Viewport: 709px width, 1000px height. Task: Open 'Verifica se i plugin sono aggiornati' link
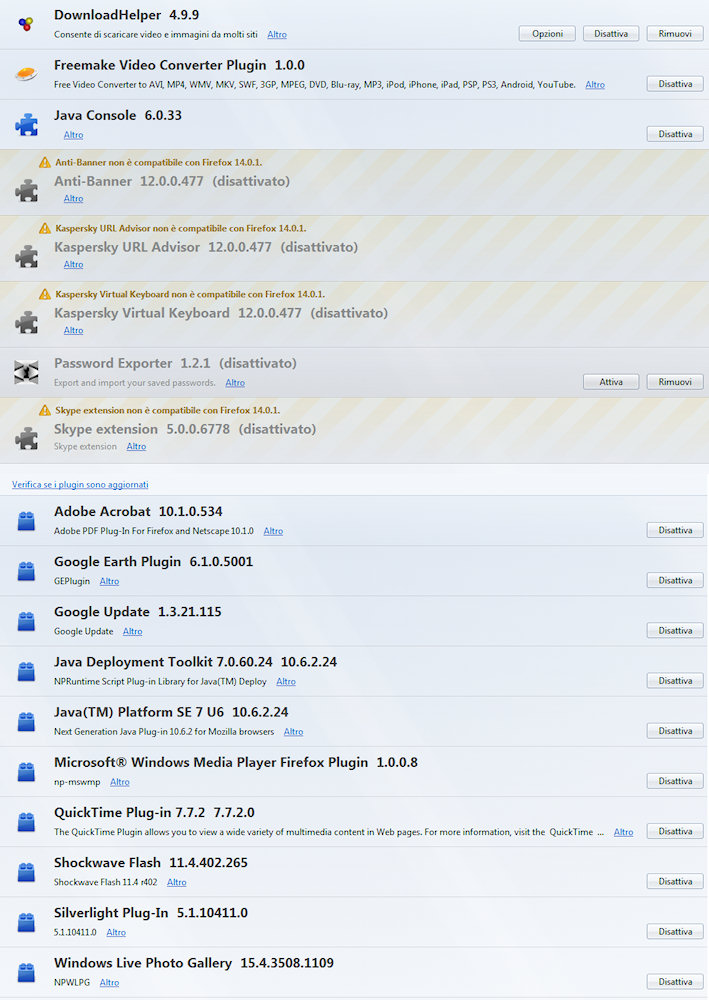(x=80, y=485)
